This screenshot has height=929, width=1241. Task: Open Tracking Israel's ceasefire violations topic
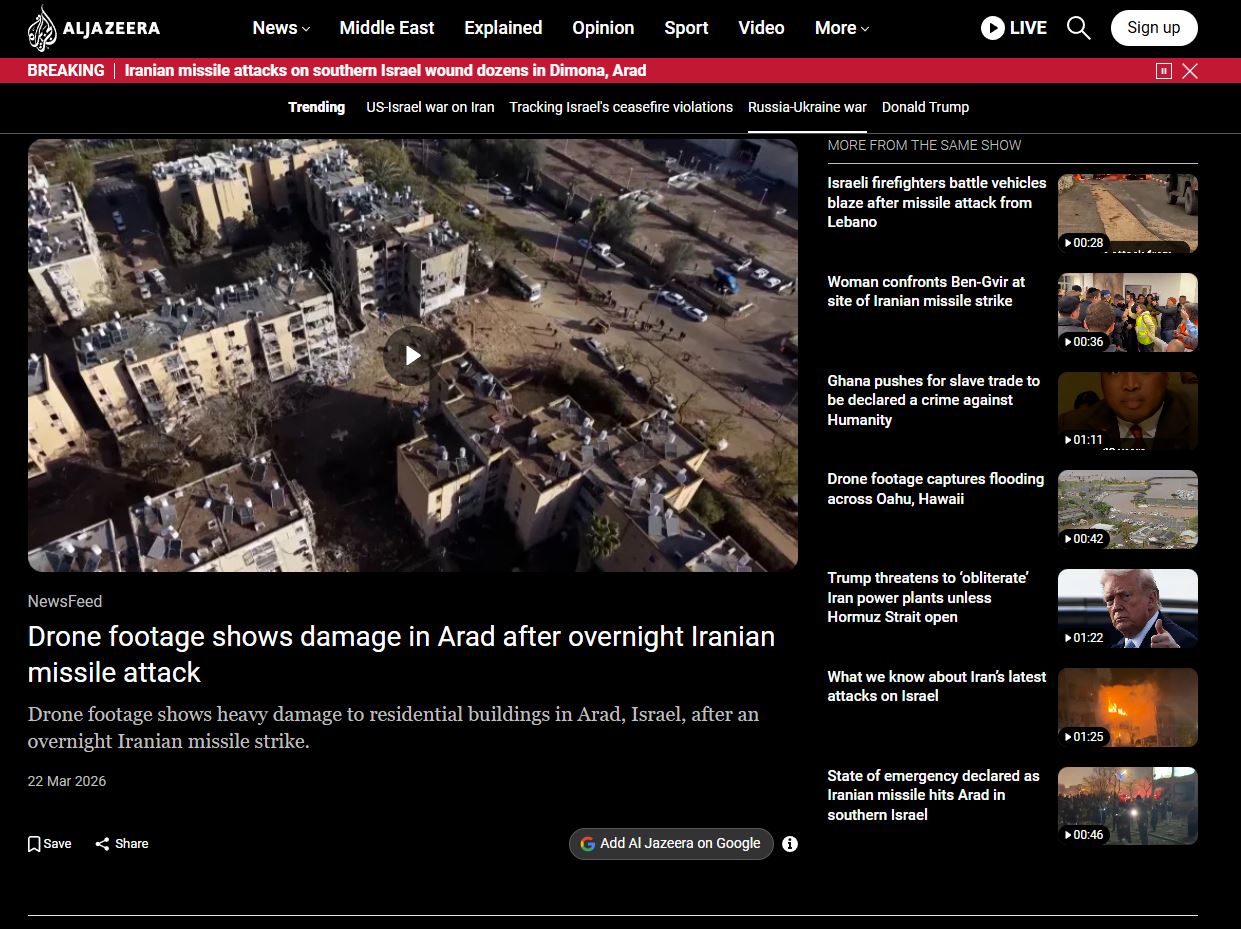(621, 107)
